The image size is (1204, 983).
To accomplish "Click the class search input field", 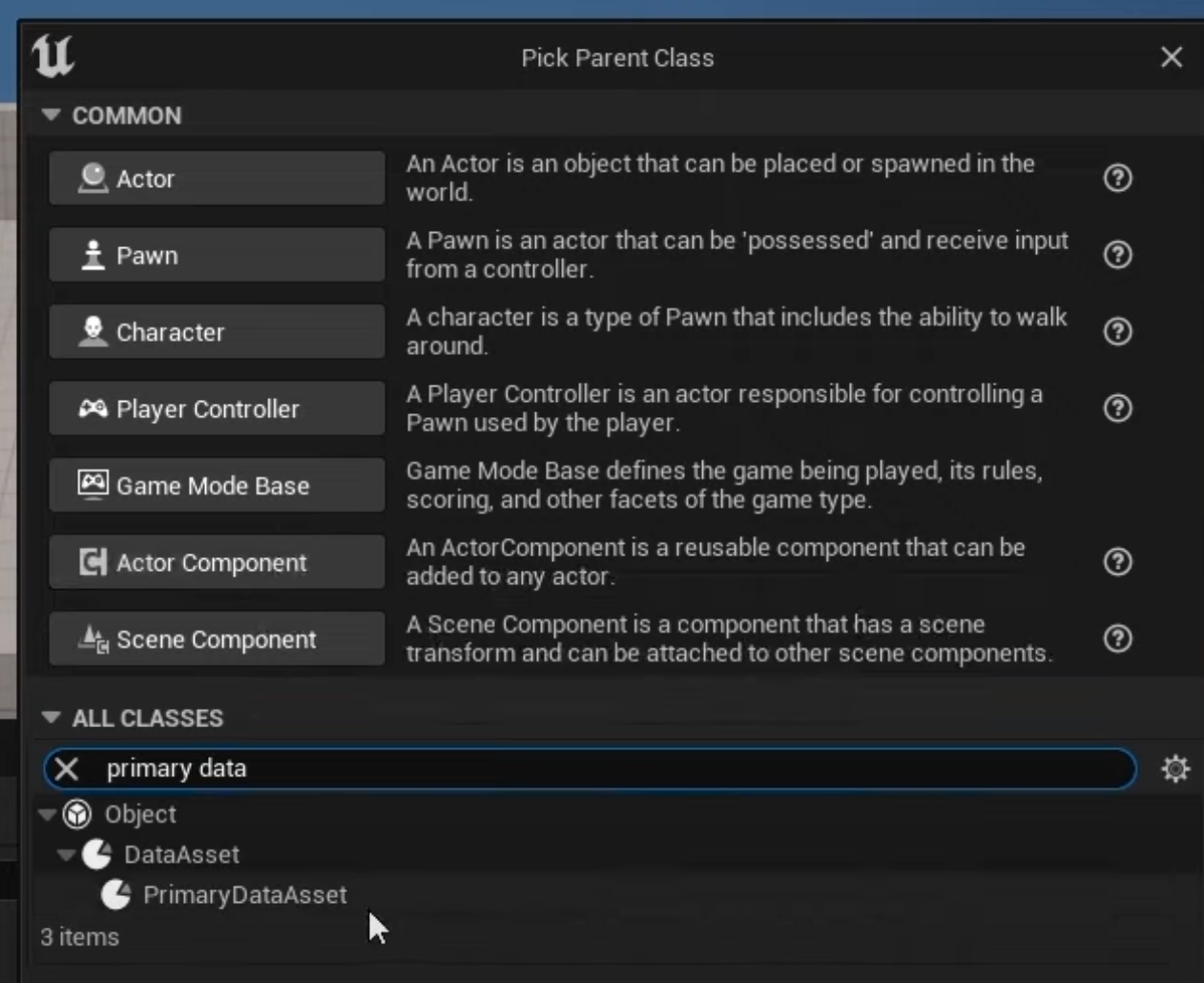I will point(611,769).
